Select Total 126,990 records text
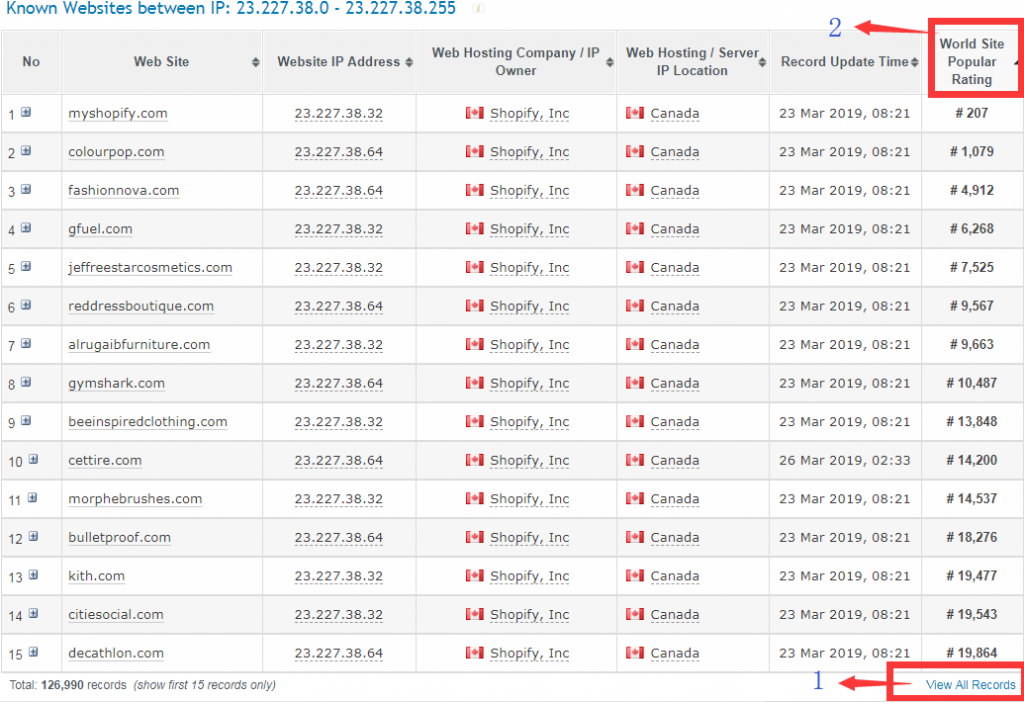This screenshot has height=702, width=1024. (68, 684)
